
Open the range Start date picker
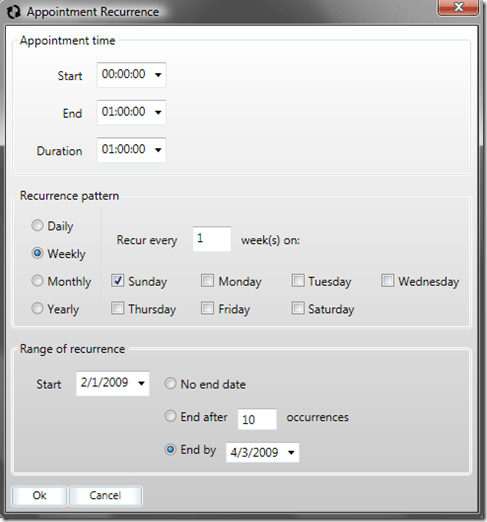click(x=141, y=384)
